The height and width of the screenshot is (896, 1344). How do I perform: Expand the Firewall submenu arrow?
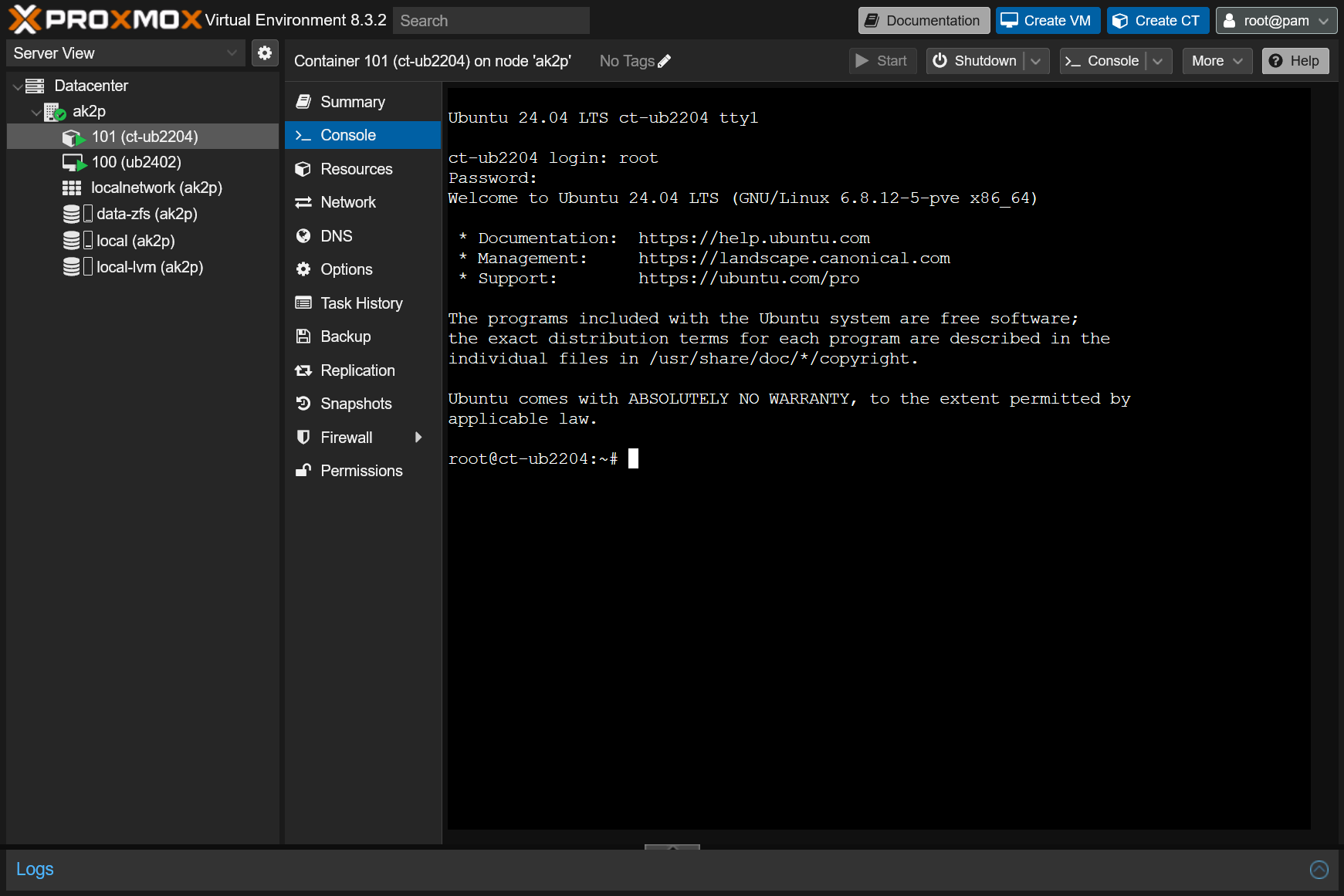click(x=418, y=438)
